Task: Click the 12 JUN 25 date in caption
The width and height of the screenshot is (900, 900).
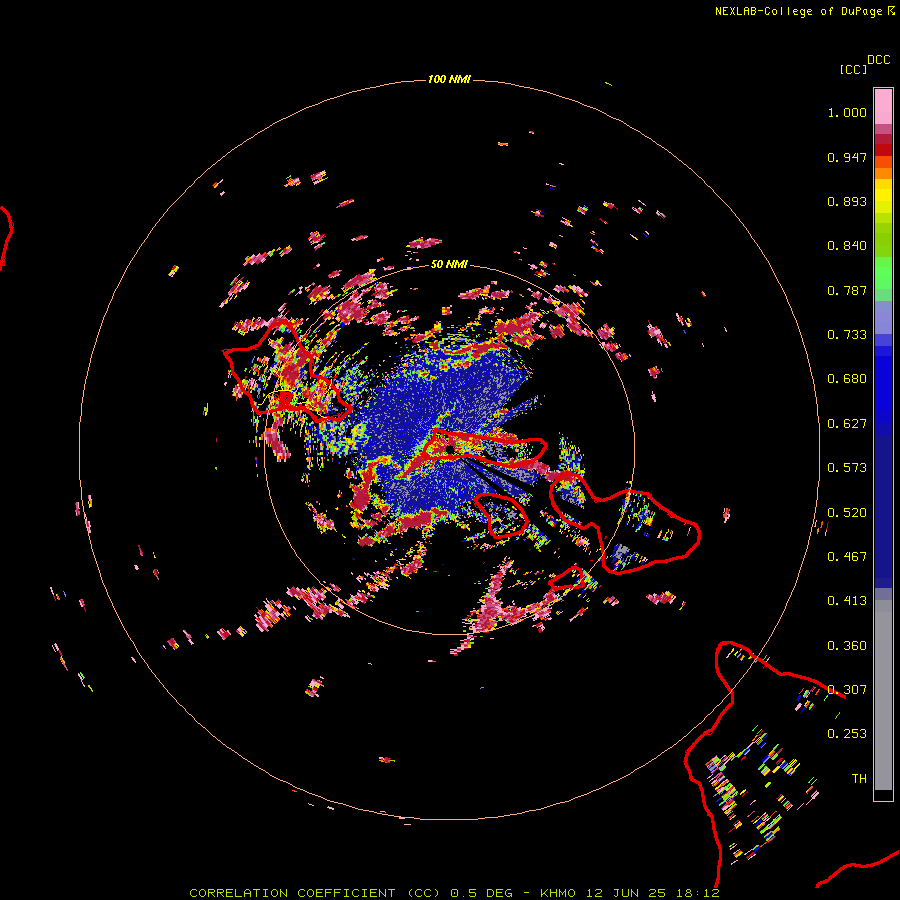Action: coord(626,893)
